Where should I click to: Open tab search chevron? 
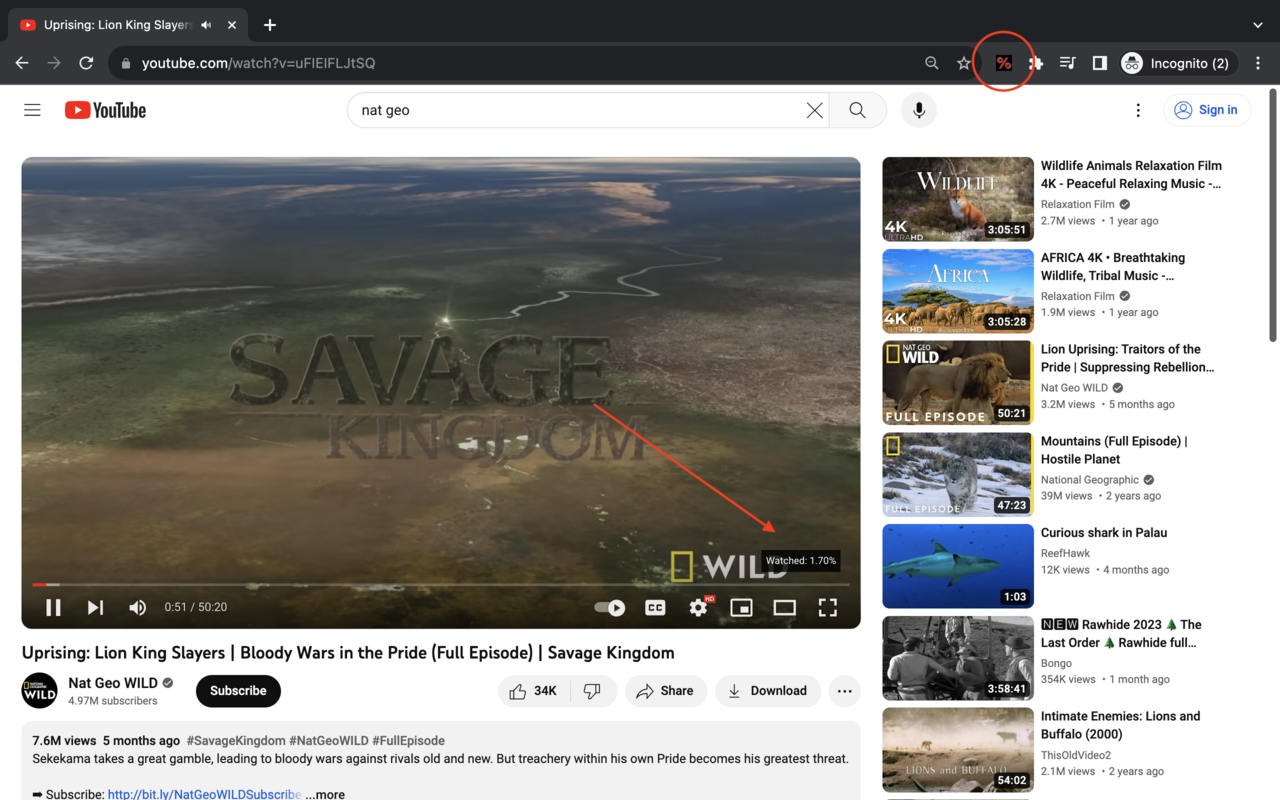pos(1258,25)
